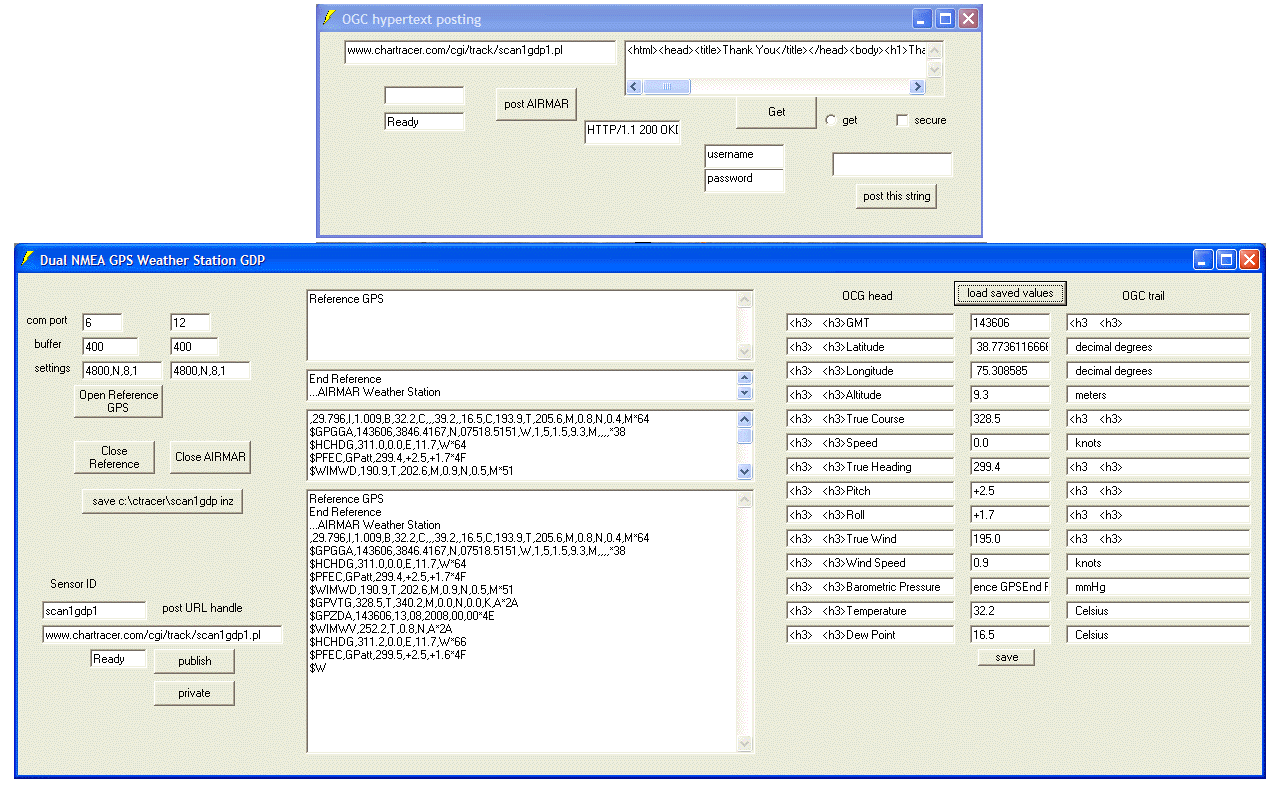Click the load saved values button

[x=1010, y=293]
